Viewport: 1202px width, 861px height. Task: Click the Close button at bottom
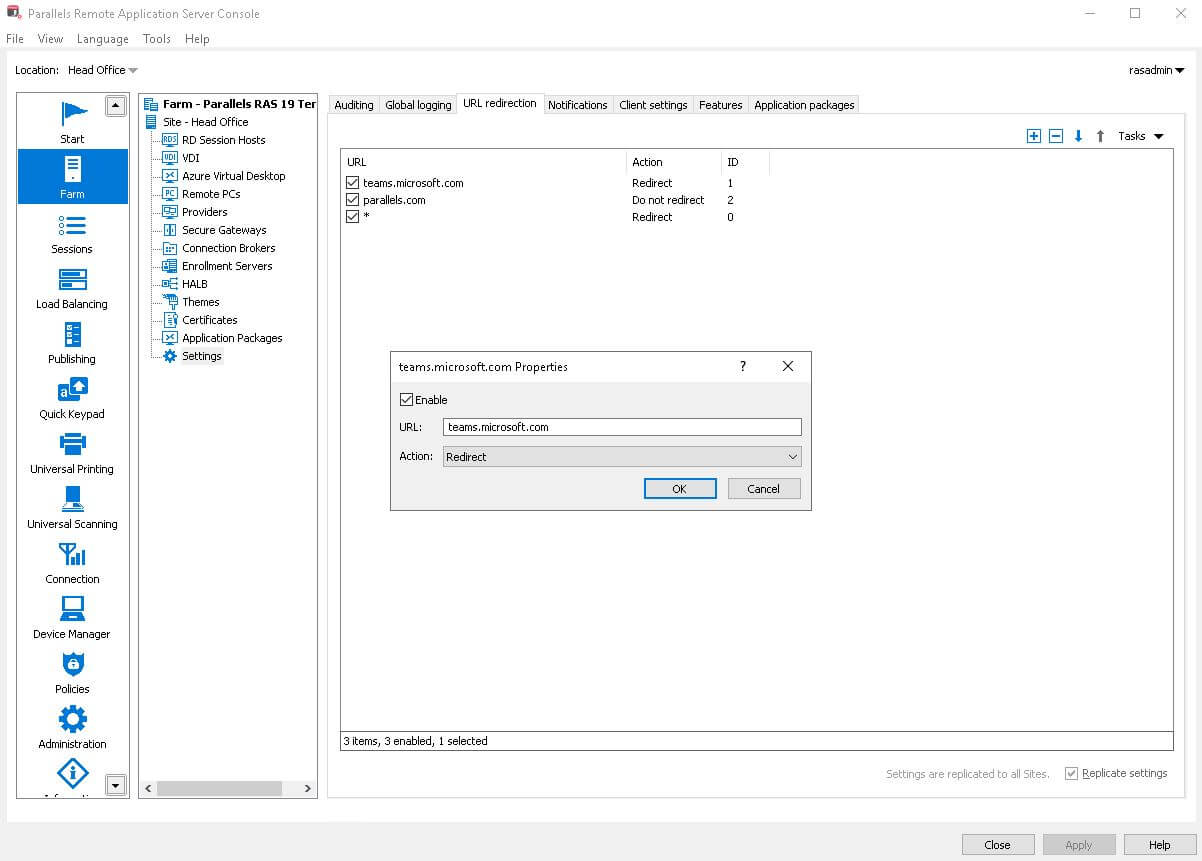[998, 845]
